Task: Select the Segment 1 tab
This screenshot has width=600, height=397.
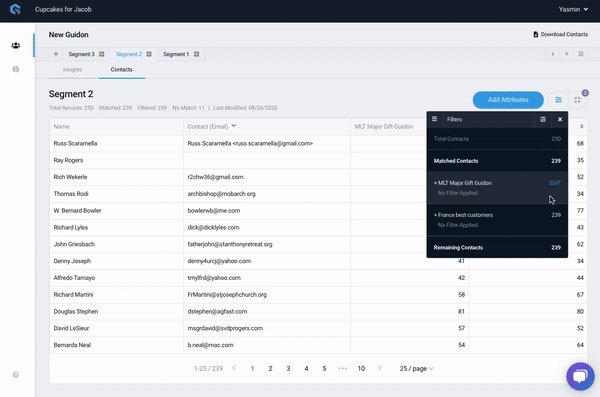Action: 176,54
